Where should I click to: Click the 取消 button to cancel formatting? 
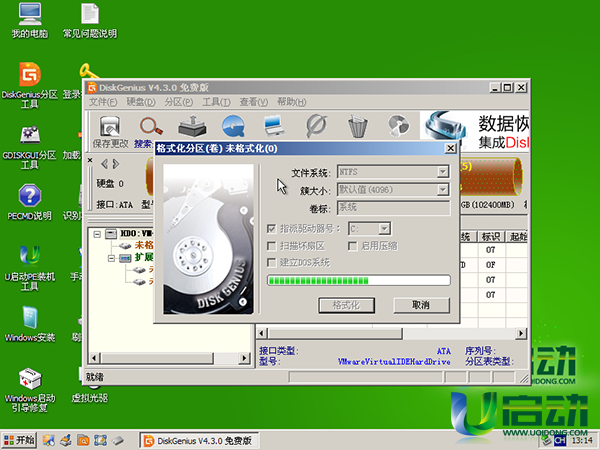coord(421,305)
